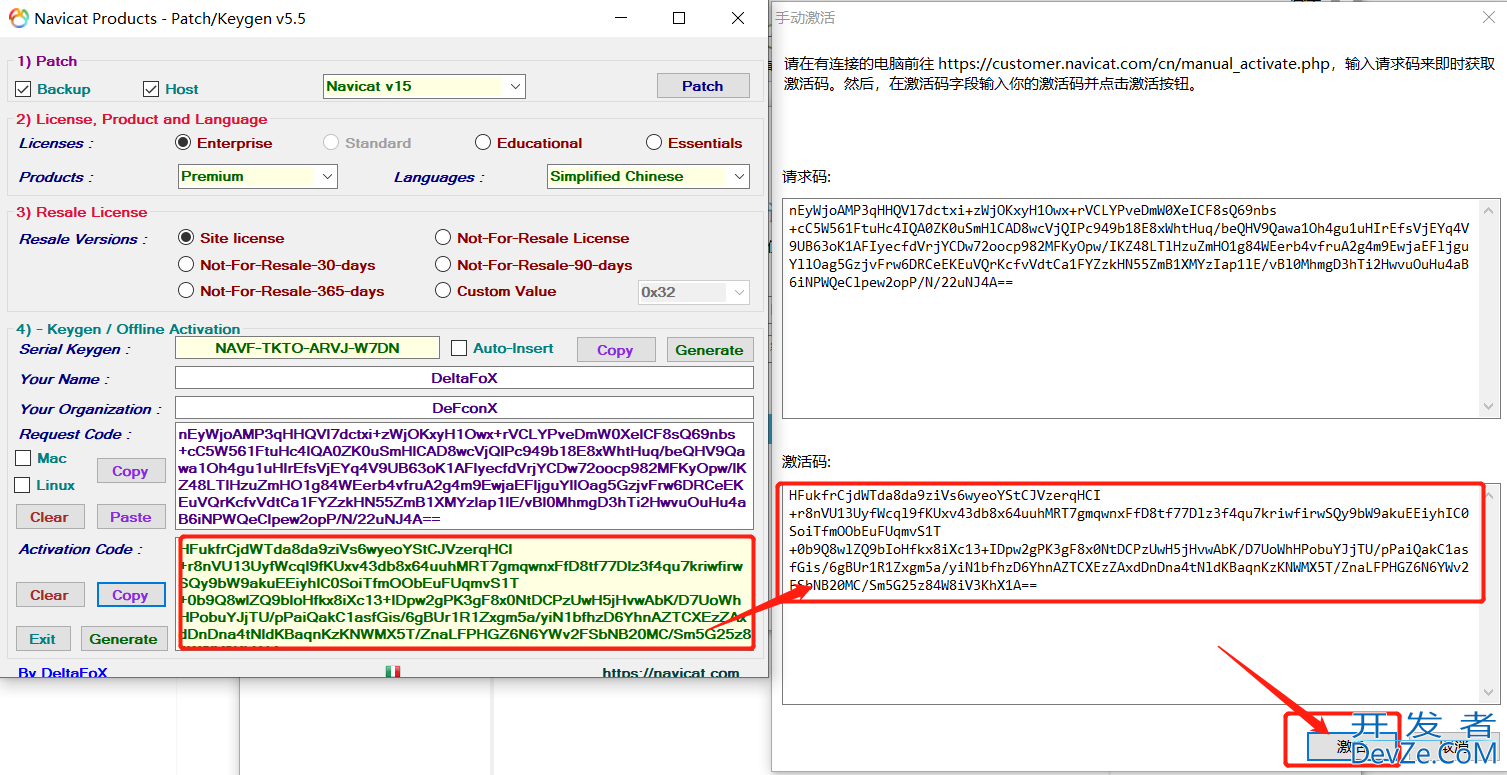The image size is (1507, 775).
Task: Click the request code area scrollbar down arrow
Action: pos(1489,407)
